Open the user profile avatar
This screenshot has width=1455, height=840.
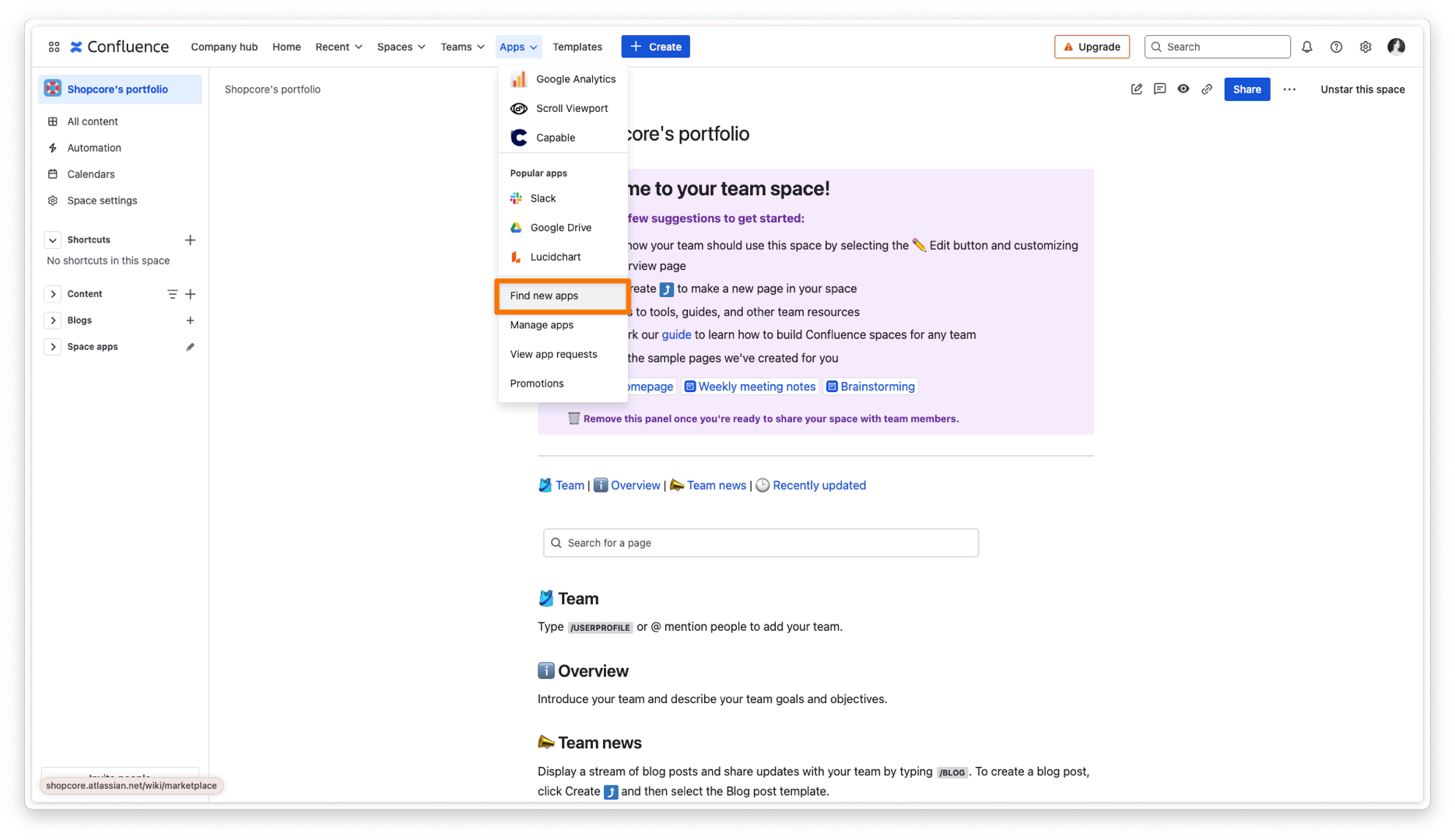(x=1396, y=47)
